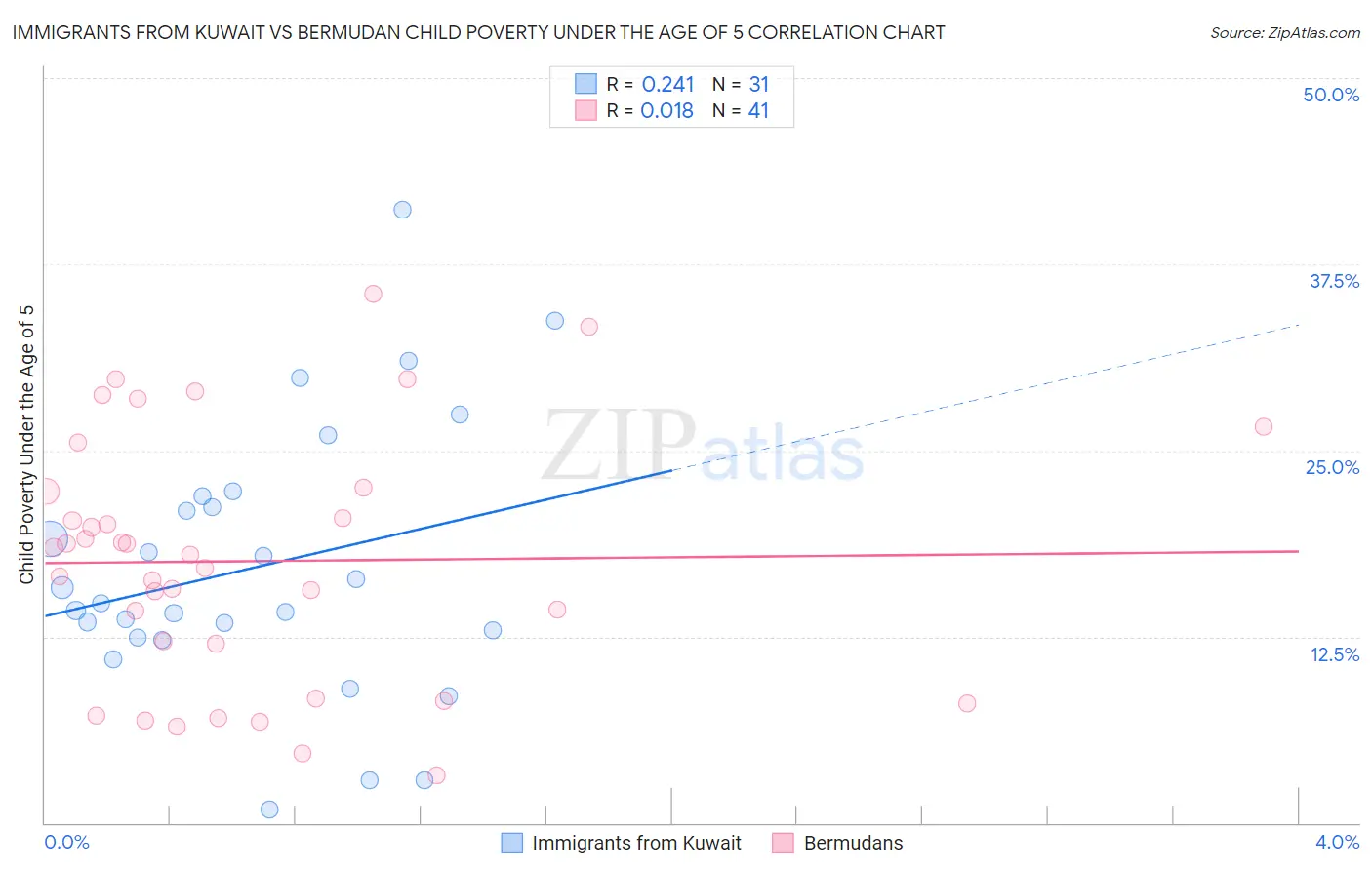This screenshot has width=1372, height=870.
Task: Click the pink R = 0.018 statistics swatch
Action: [x=585, y=110]
